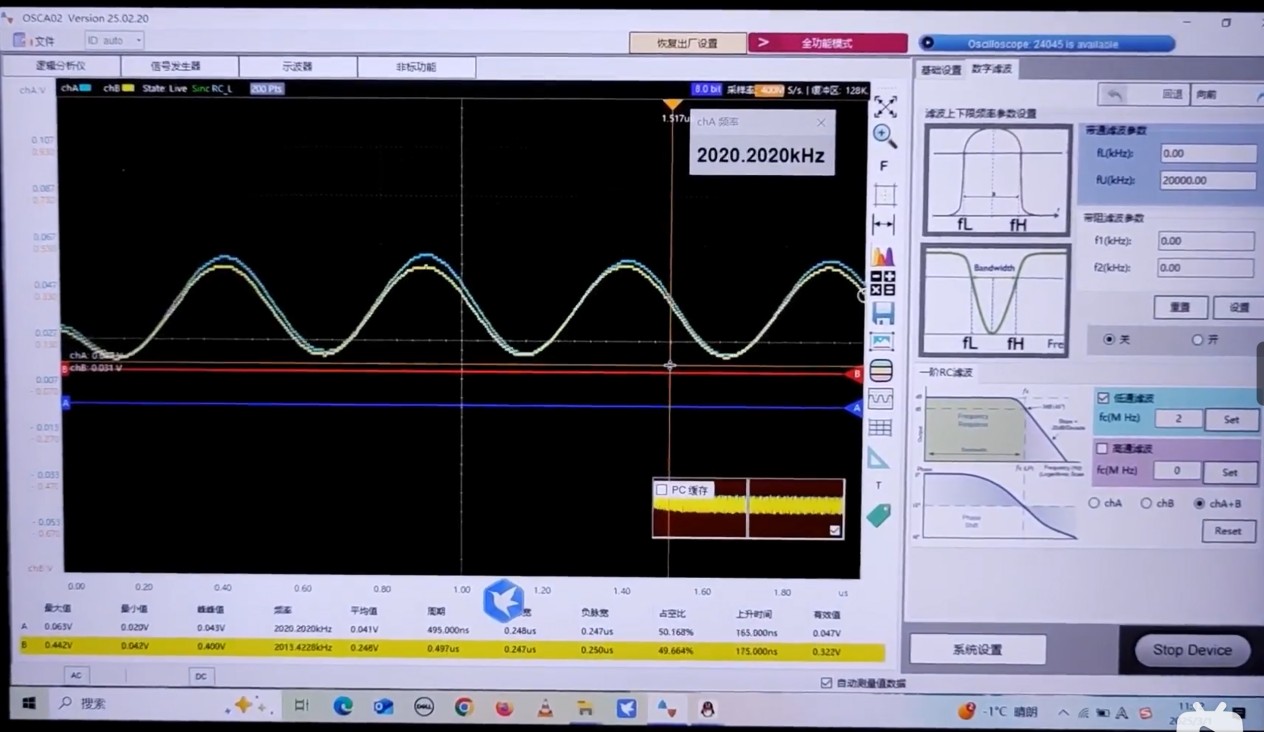Enable the 高通滤波 high-pass filter checkbox
The height and width of the screenshot is (732, 1264).
tap(1103, 449)
